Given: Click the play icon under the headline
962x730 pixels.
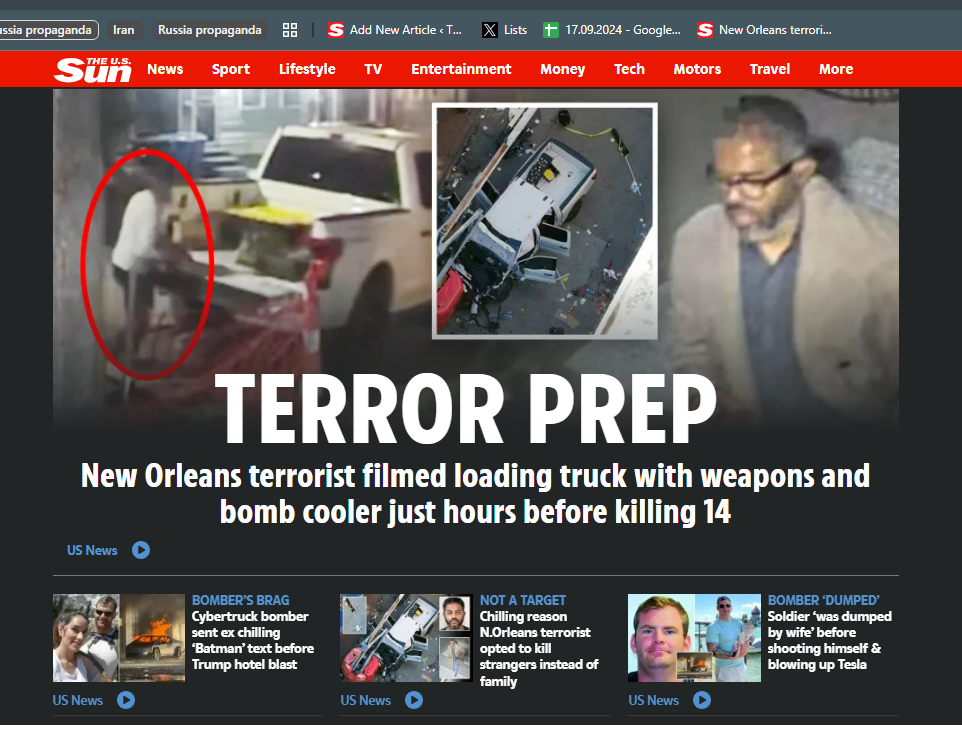Looking at the screenshot, I should point(141,550).
